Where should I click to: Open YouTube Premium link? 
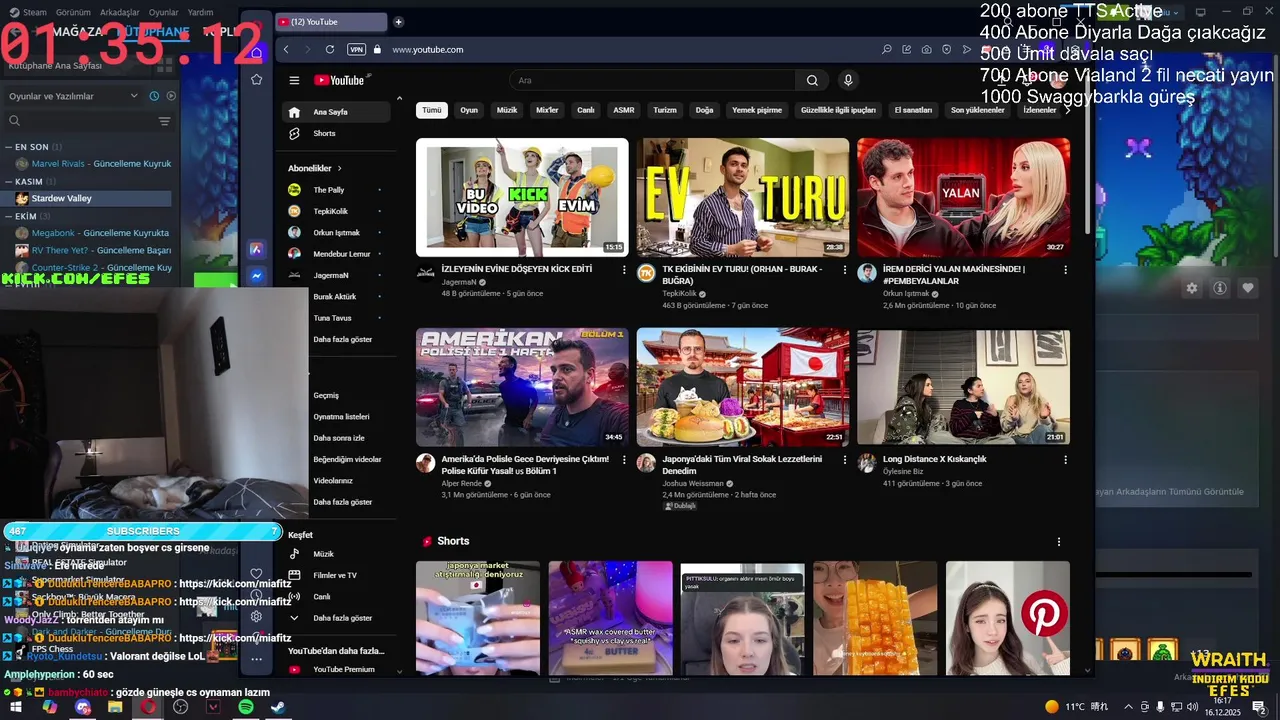tap(337, 669)
